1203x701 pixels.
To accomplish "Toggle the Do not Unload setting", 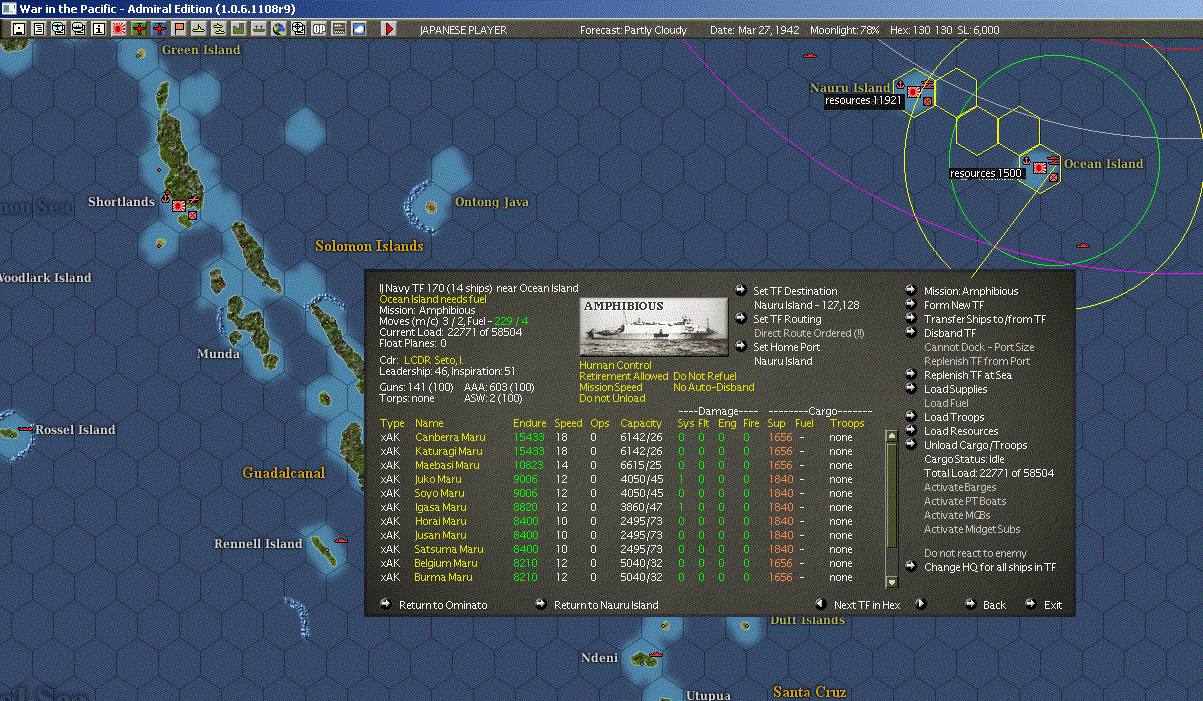I will (x=610, y=398).
